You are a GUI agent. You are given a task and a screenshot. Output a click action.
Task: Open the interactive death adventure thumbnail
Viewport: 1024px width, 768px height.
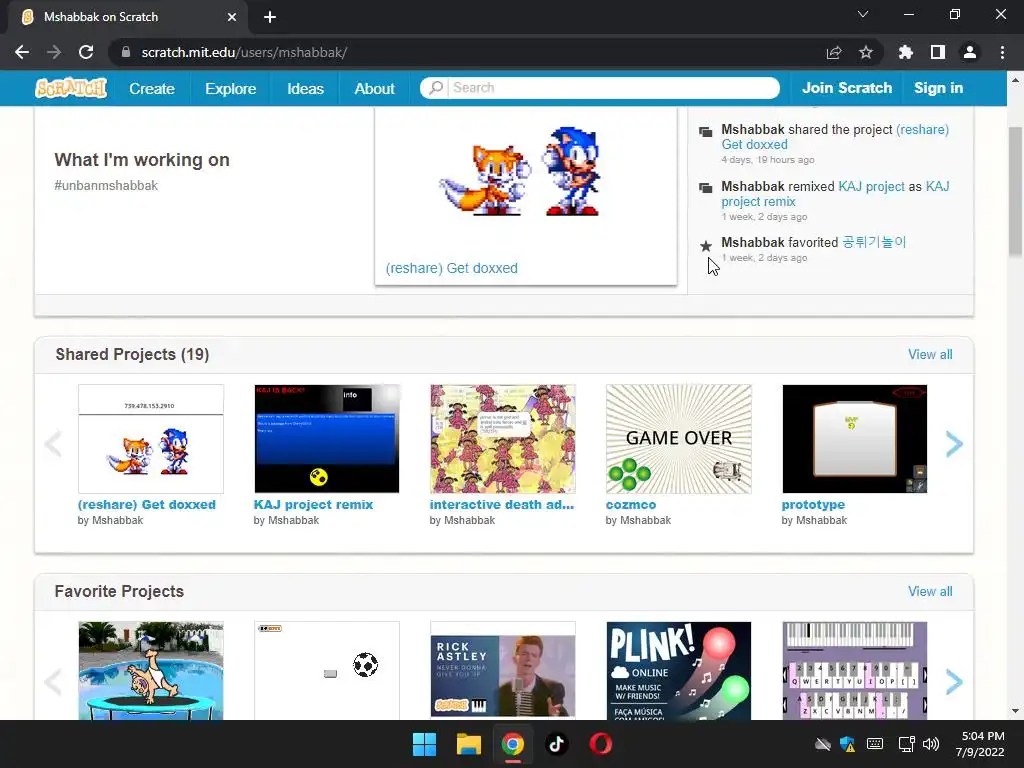click(503, 439)
